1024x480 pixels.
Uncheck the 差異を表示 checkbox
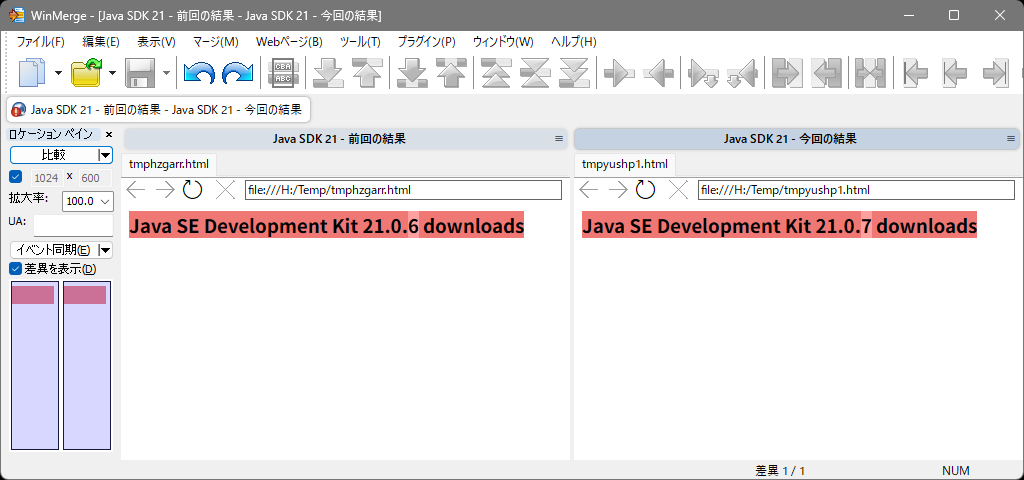(x=16, y=268)
